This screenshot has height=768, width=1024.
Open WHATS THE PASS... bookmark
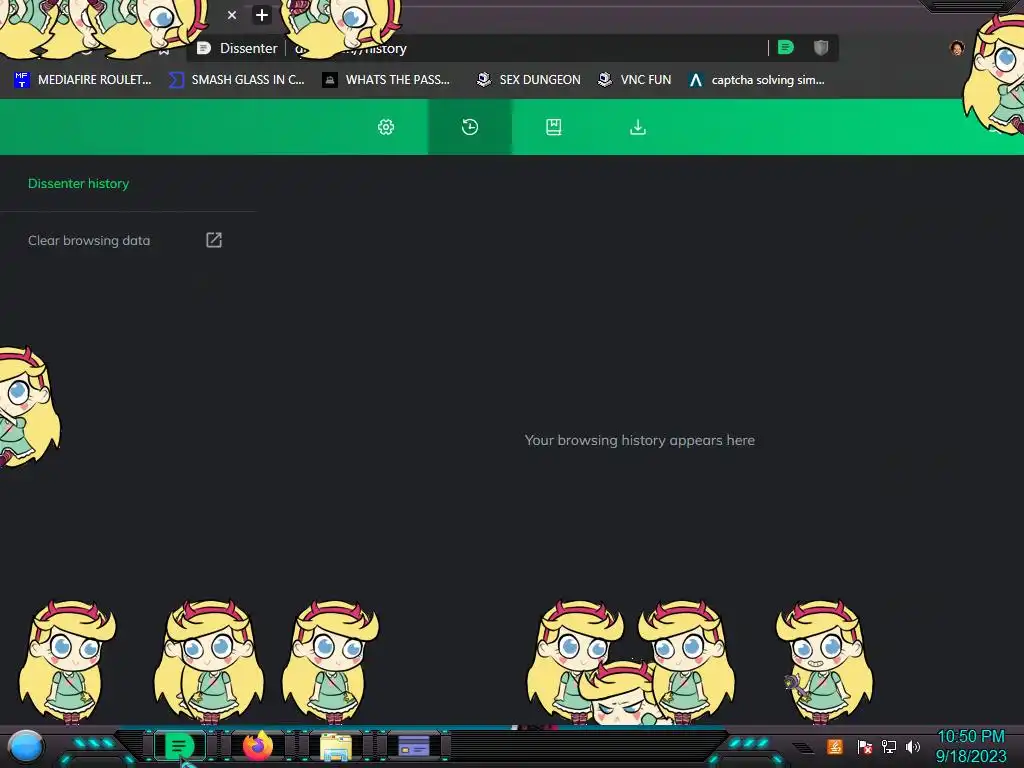click(387, 80)
